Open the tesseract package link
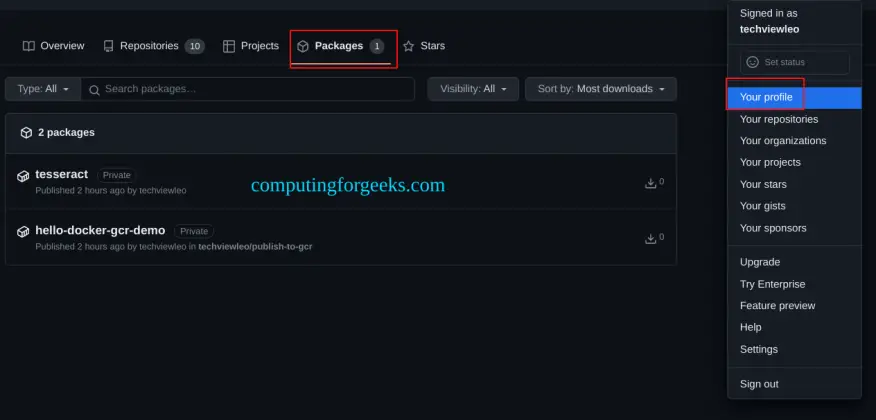This screenshot has height=420, width=876. tap(61, 174)
